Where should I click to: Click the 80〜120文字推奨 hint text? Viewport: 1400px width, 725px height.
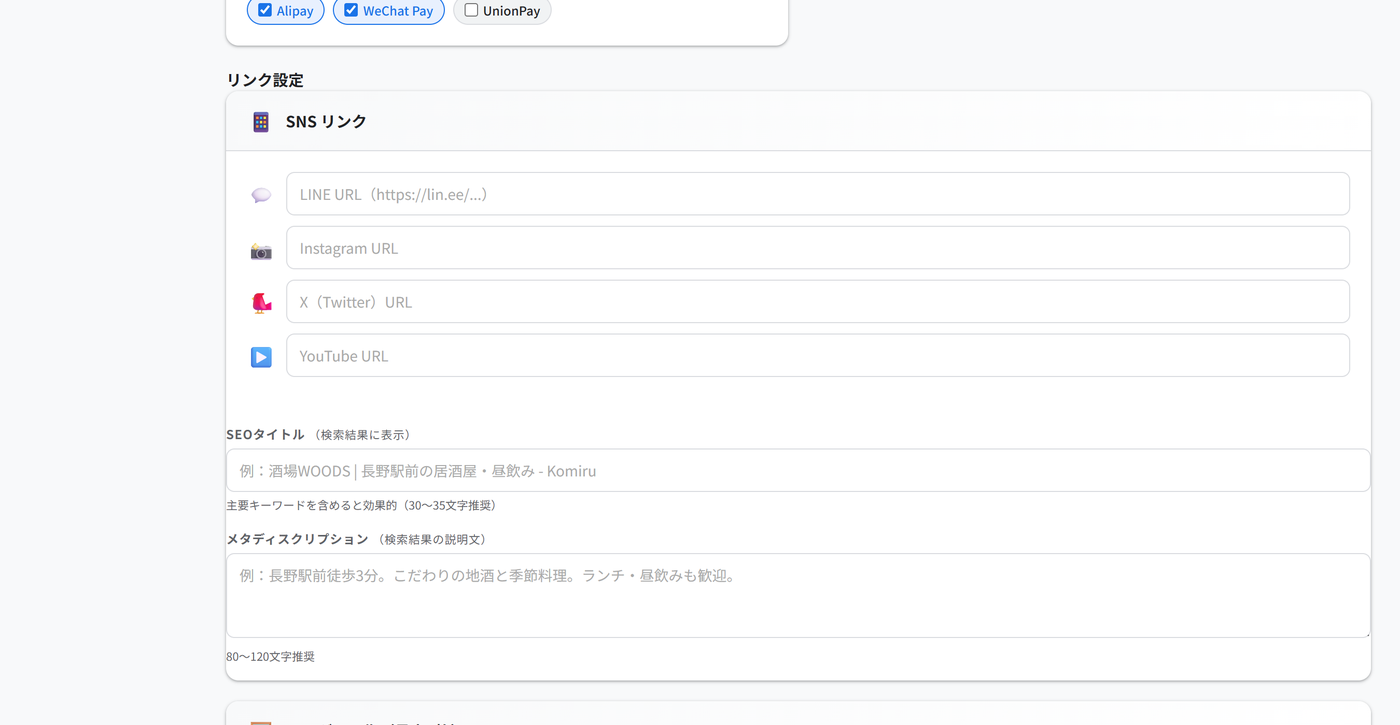(x=270, y=657)
